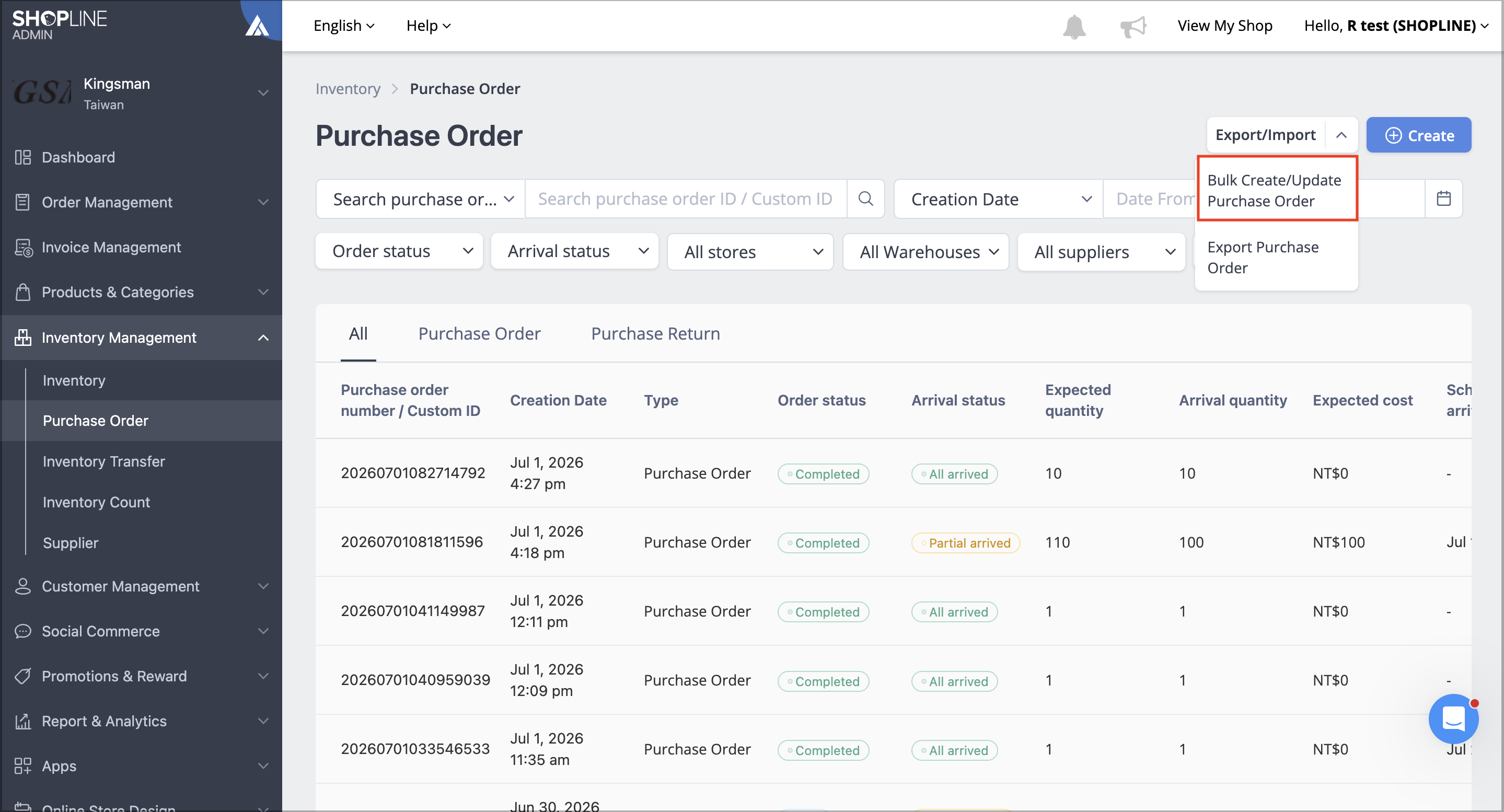Open Inventory Transfer in sidebar
The height and width of the screenshot is (812, 1504).
(103, 462)
